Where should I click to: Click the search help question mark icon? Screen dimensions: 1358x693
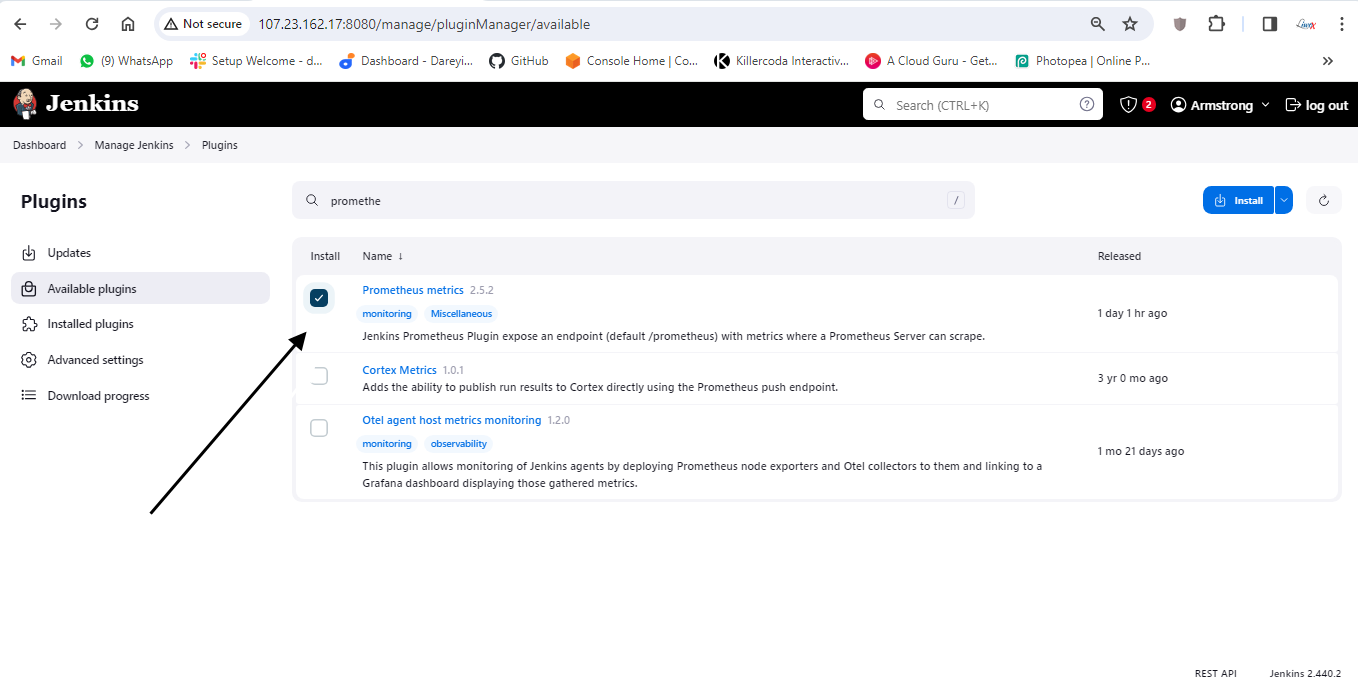click(x=1086, y=105)
